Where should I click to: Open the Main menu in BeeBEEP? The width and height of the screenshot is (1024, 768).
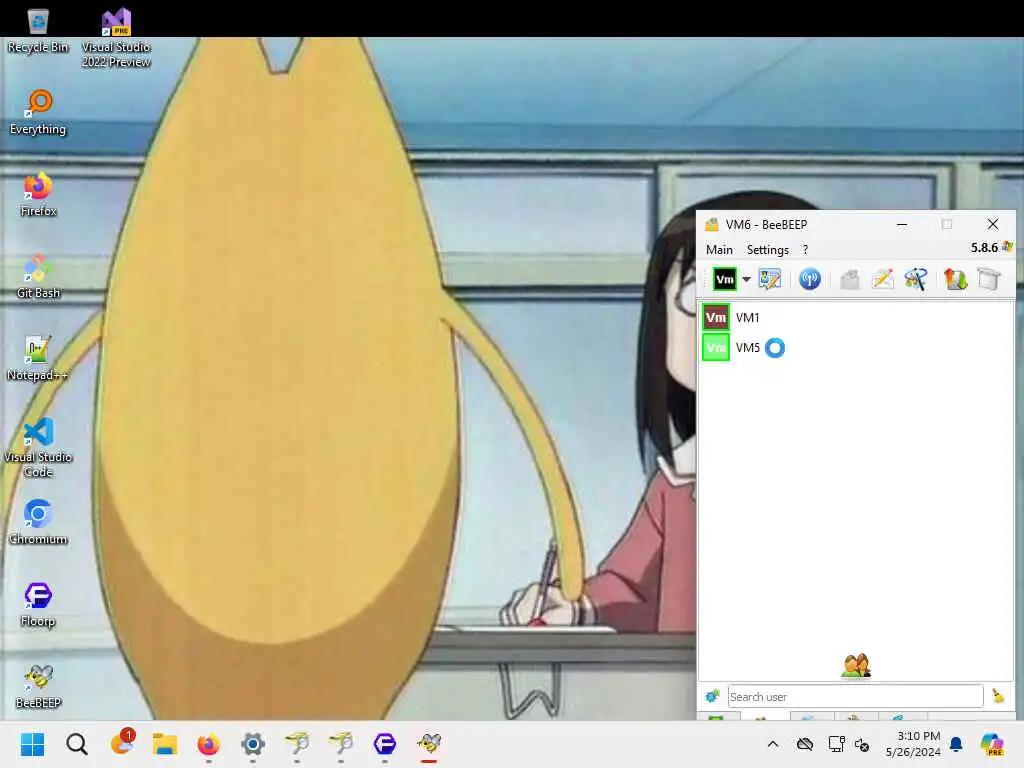coord(719,249)
